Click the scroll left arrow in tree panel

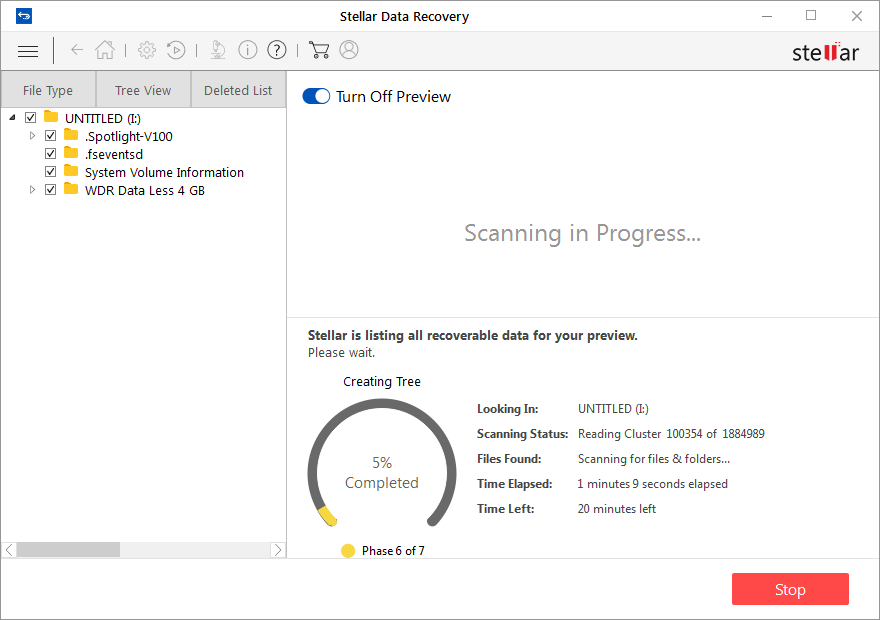(9, 550)
